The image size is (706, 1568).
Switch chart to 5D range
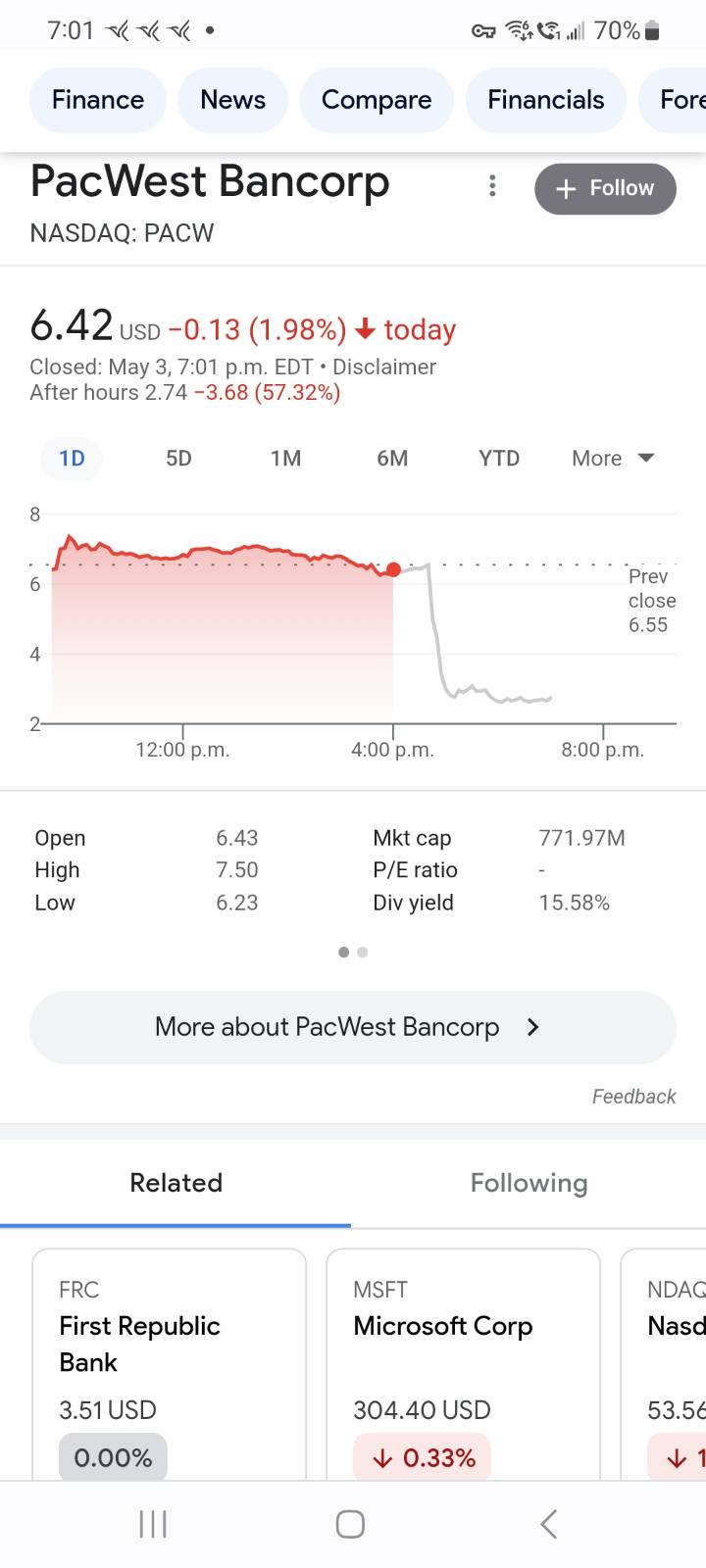point(178,459)
